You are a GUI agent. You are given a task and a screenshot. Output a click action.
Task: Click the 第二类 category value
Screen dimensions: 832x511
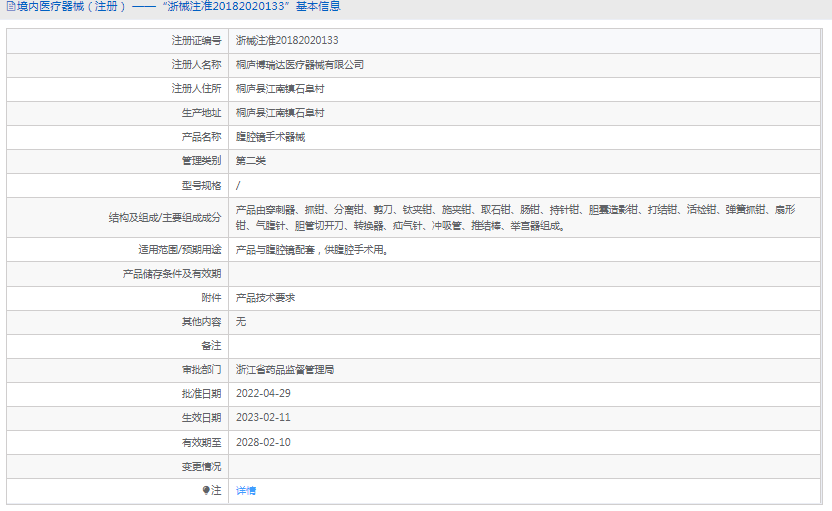(250, 161)
